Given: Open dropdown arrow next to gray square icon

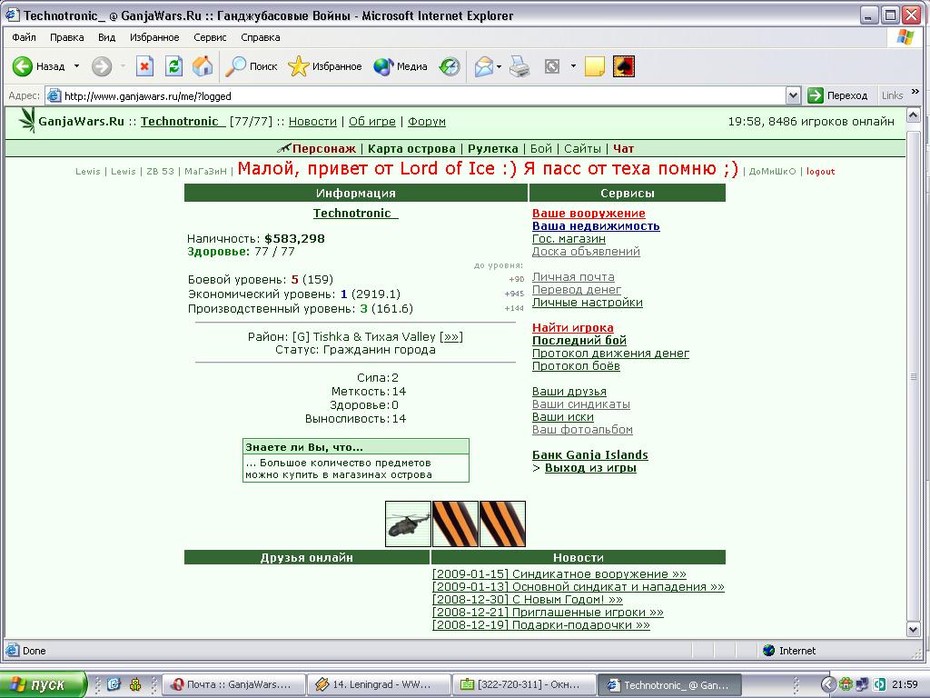Looking at the screenshot, I should (573, 66).
